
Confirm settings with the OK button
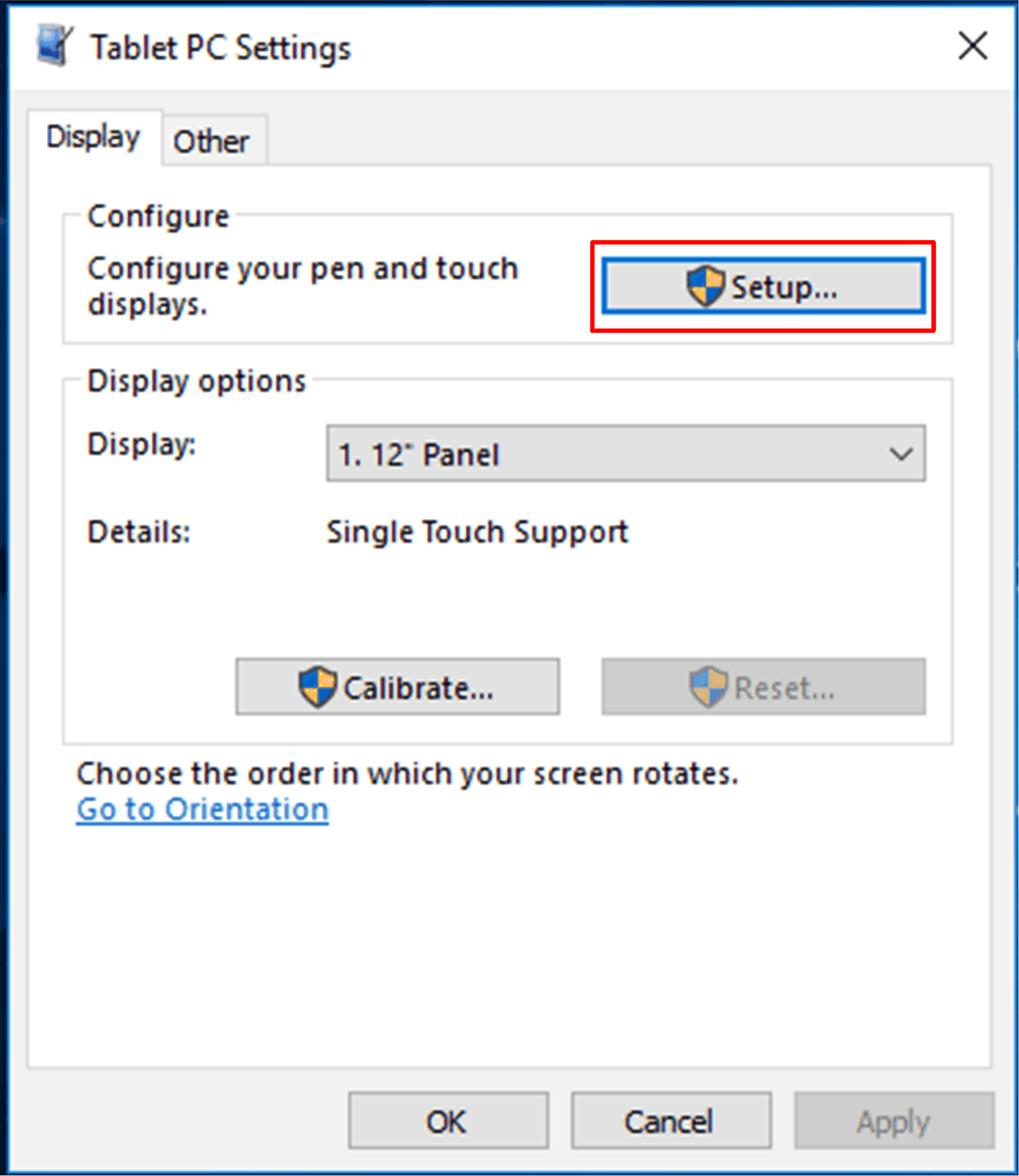point(448,1121)
